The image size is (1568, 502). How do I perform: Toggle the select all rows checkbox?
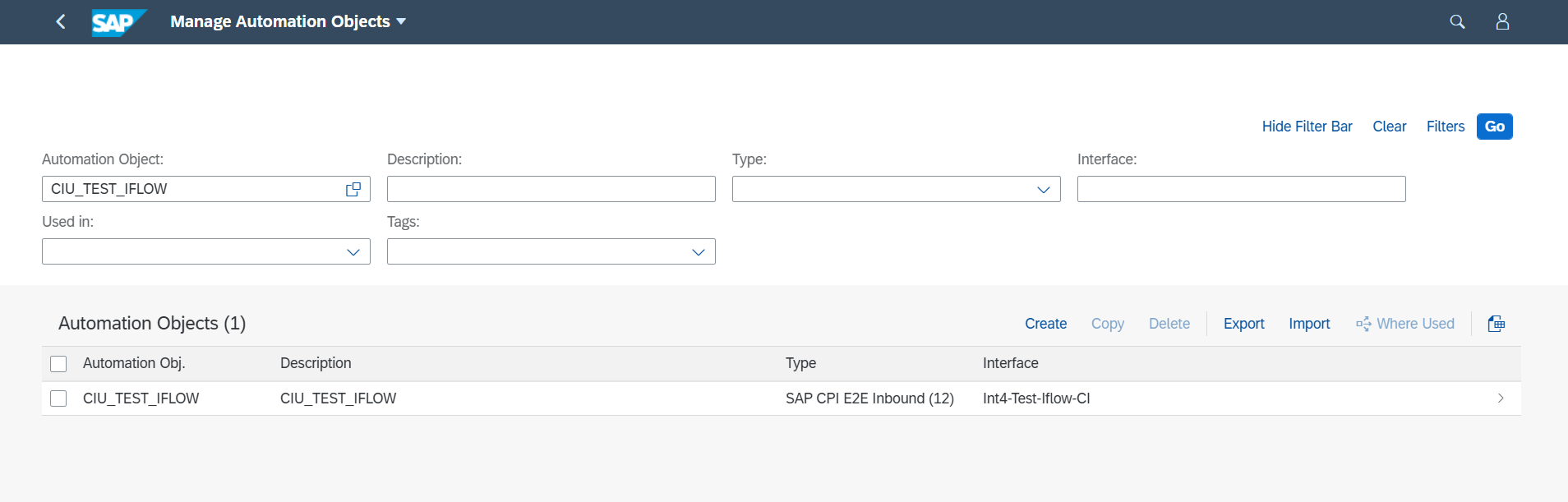58,364
